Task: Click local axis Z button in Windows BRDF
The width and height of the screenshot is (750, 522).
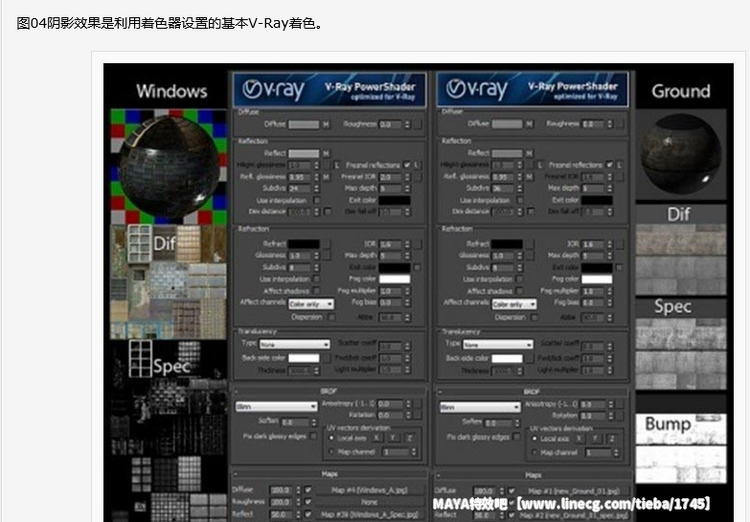Action: (409, 438)
